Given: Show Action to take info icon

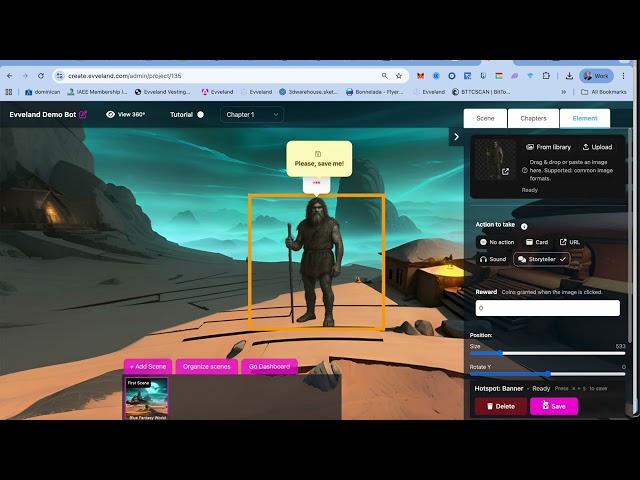Looking at the screenshot, I should pos(524,226).
